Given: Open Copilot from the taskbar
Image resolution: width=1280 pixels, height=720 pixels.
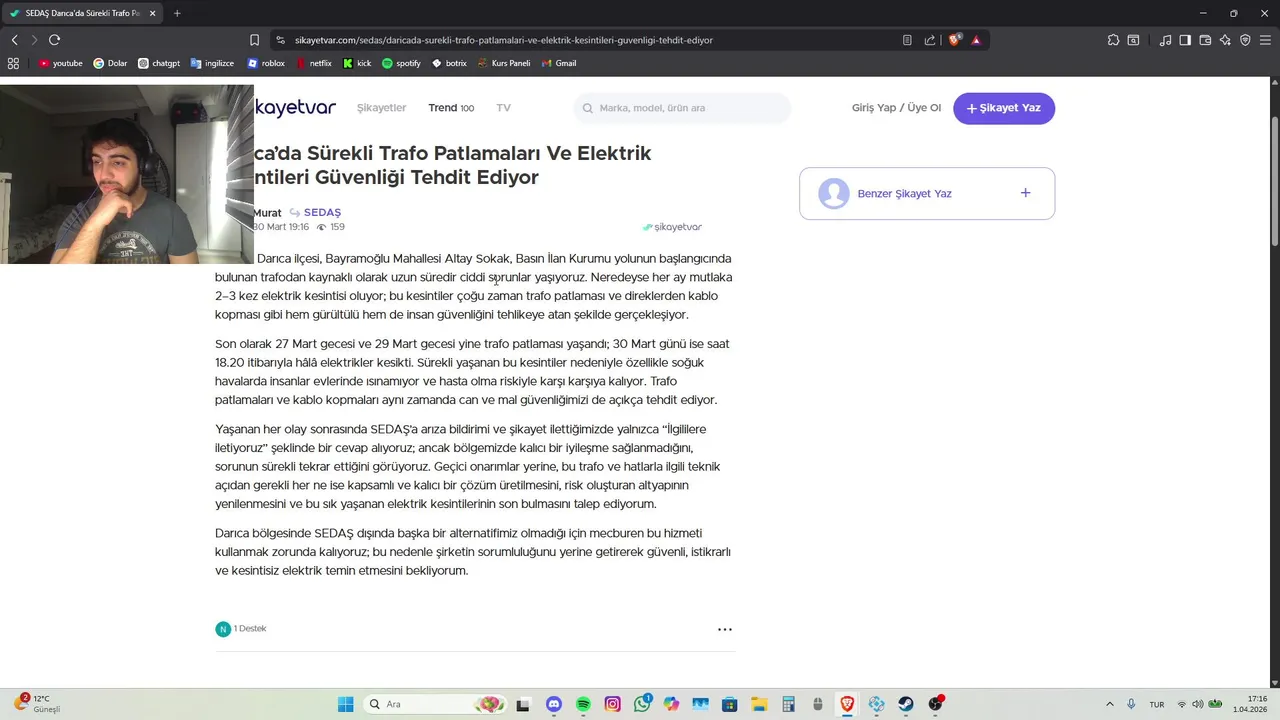Looking at the screenshot, I should 671,704.
